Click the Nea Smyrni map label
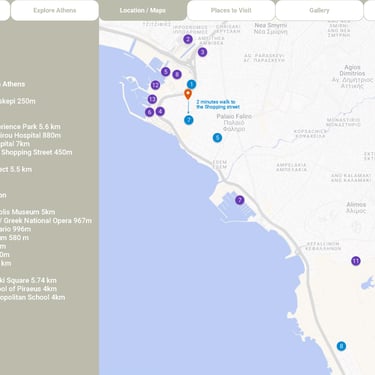Viewport: 375px width, 375px height. (270, 29)
